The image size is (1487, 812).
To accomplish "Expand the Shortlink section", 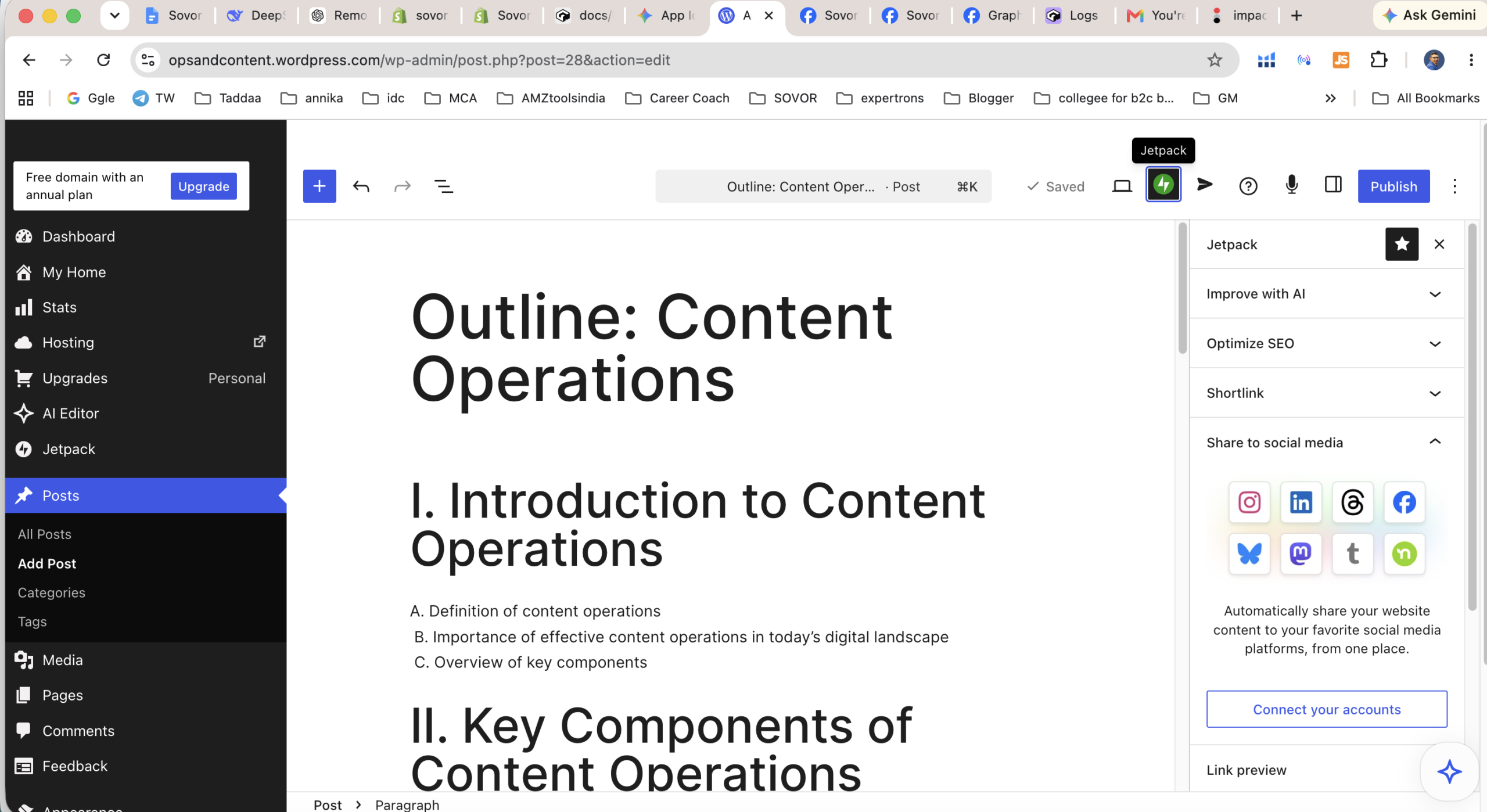I will tap(1327, 393).
